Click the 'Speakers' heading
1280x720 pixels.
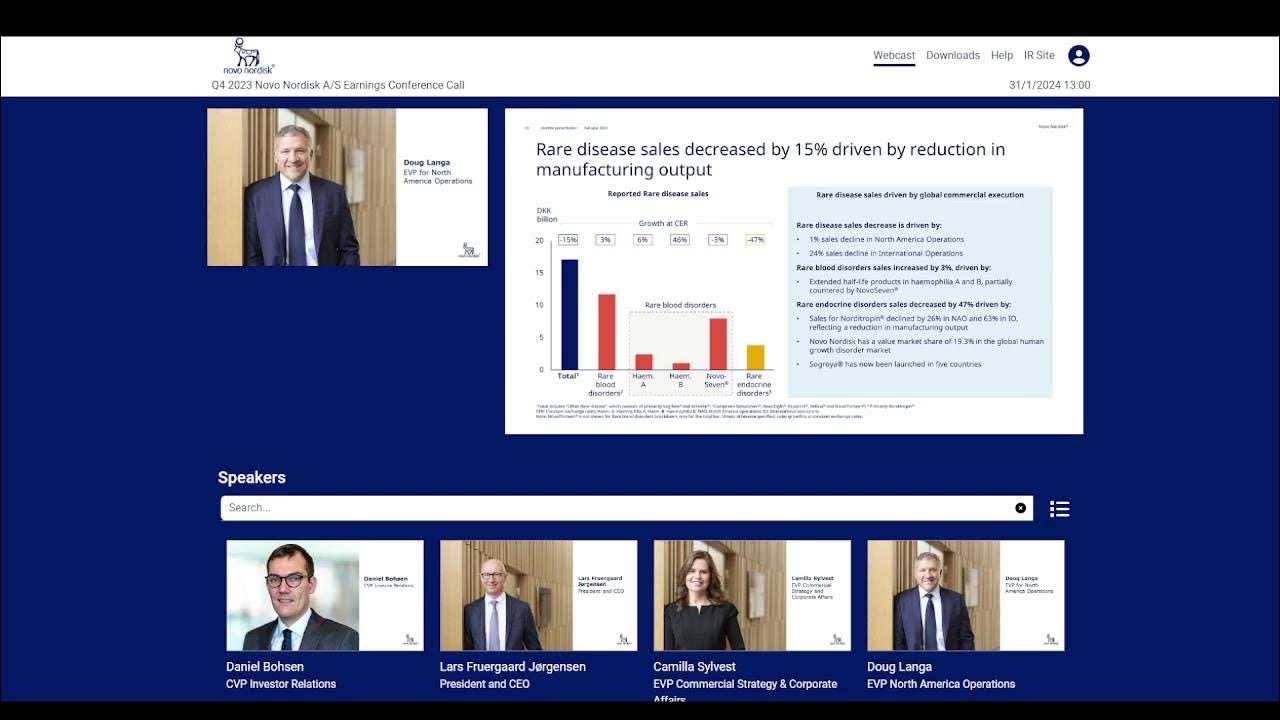(252, 478)
